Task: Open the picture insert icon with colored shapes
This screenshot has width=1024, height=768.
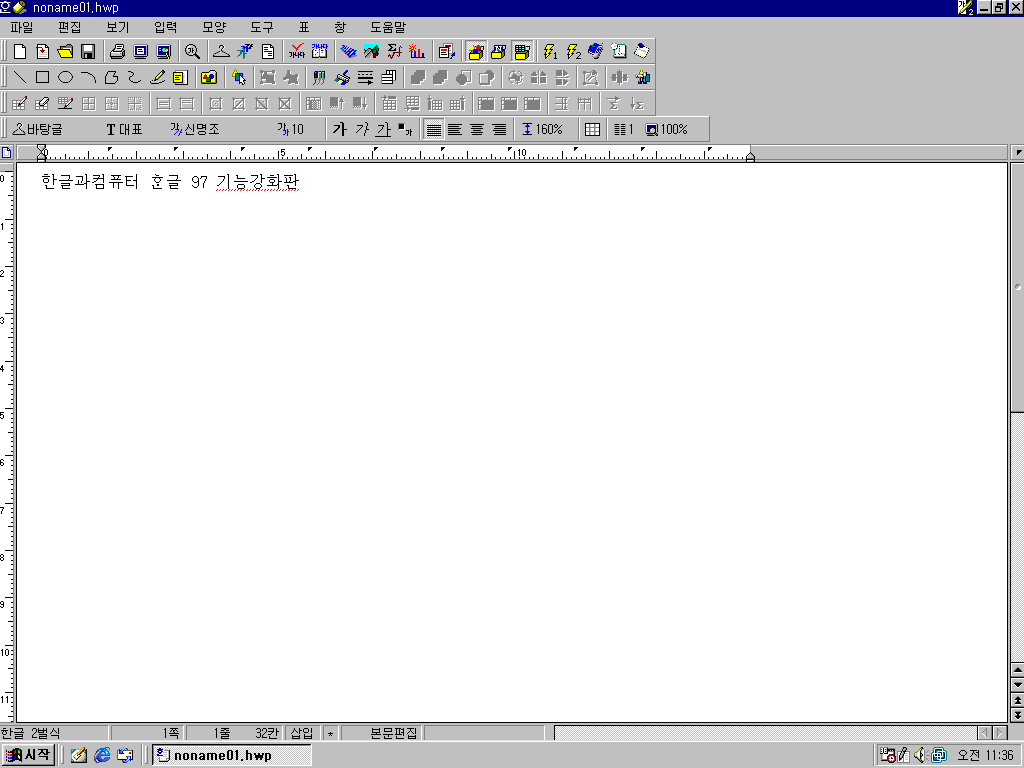Action: (209, 78)
